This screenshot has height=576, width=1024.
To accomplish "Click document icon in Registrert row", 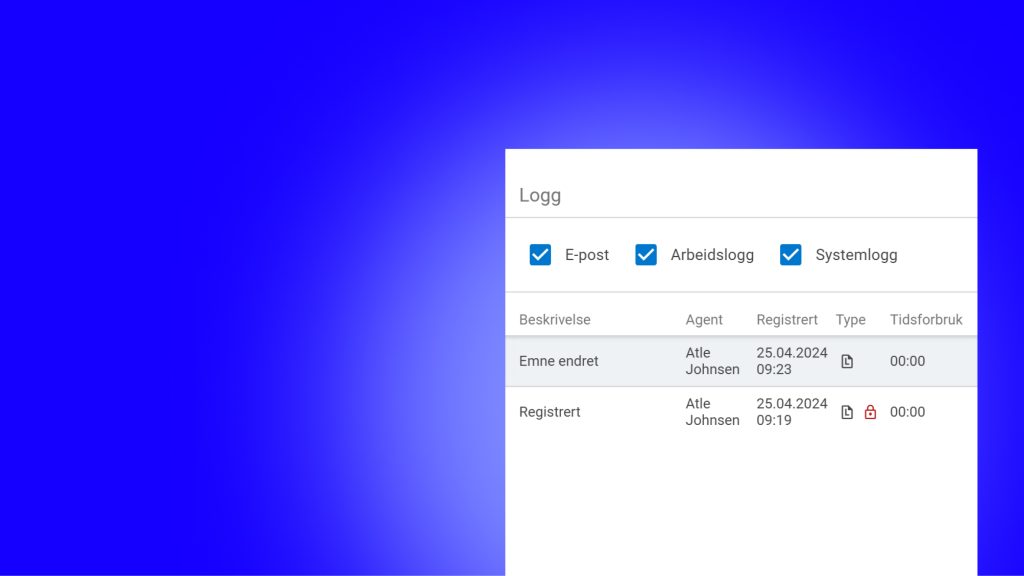I will (x=847, y=412).
